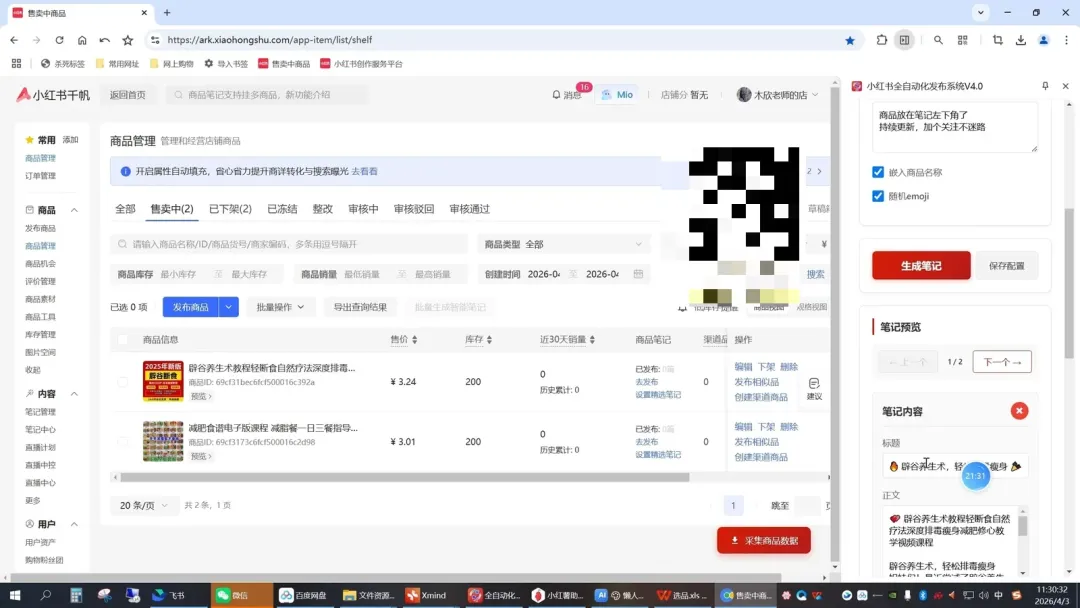Image resolution: width=1080 pixels, height=608 pixels.
Task: Open the apps grid in bookmarks bar
Action: click(x=17, y=63)
